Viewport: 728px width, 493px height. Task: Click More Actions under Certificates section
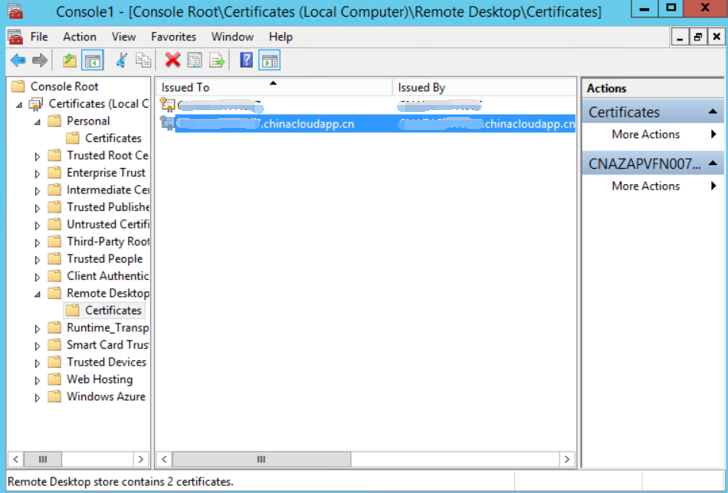(x=645, y=134)
